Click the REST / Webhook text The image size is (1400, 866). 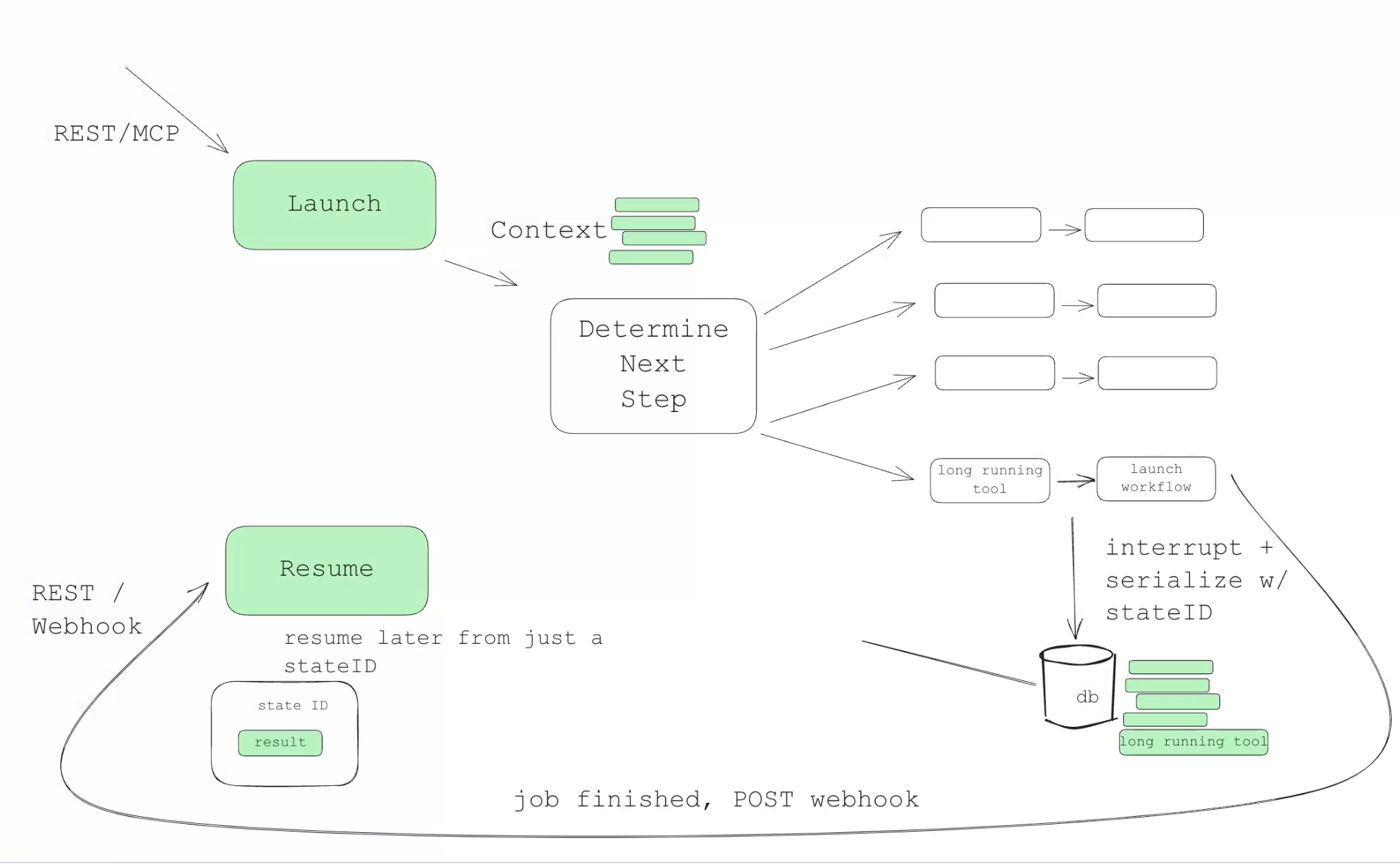[86, 609]
